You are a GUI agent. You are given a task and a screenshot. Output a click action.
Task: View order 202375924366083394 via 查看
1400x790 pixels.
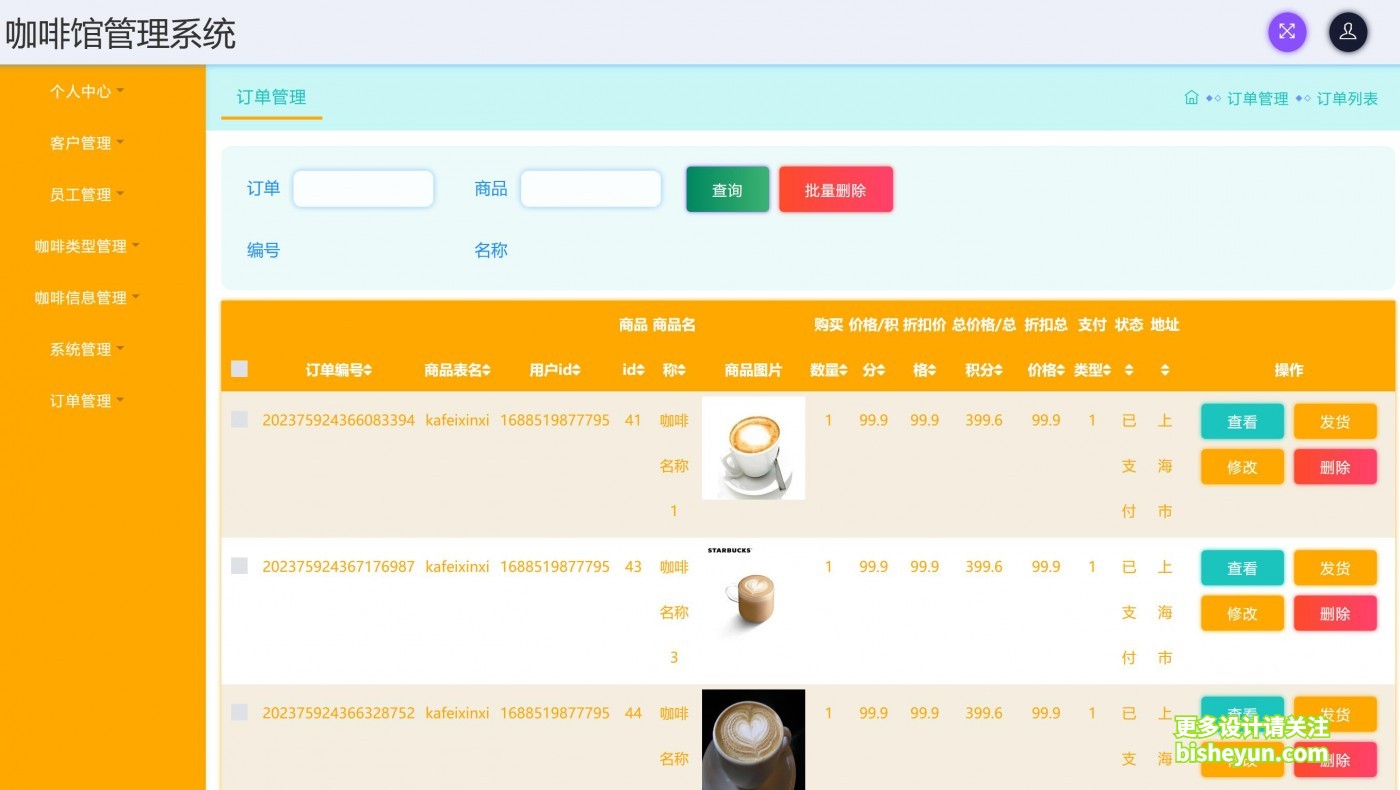coord(1242,422)
